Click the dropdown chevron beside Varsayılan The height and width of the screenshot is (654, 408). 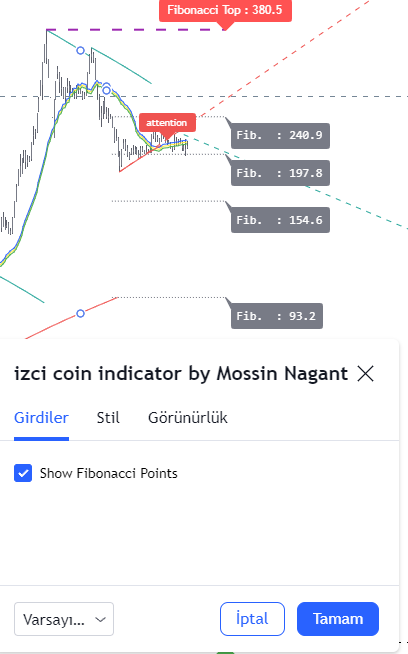pyautogui.click(x=101, y=619)
